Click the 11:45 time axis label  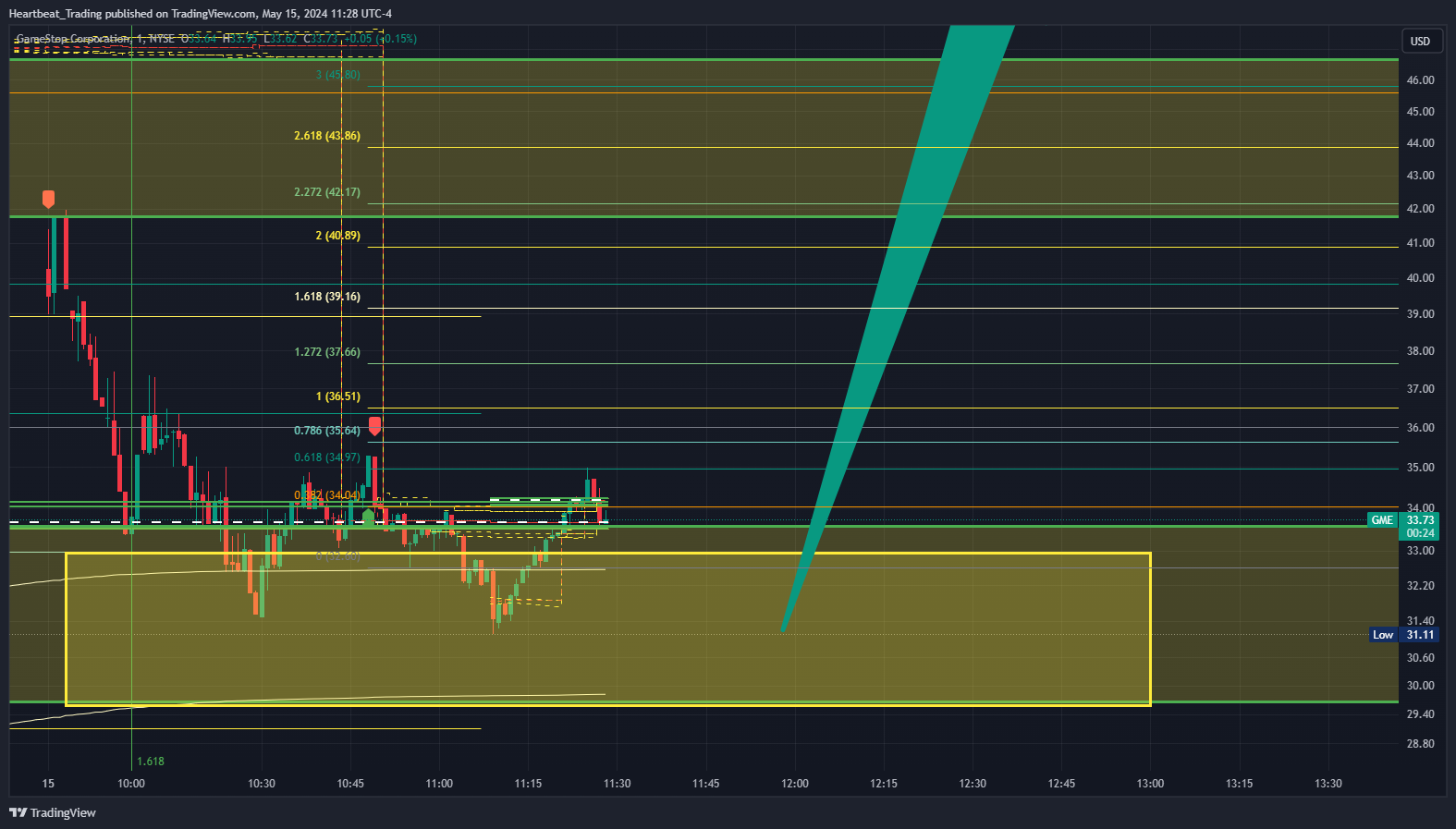click(x=705, y=784)
